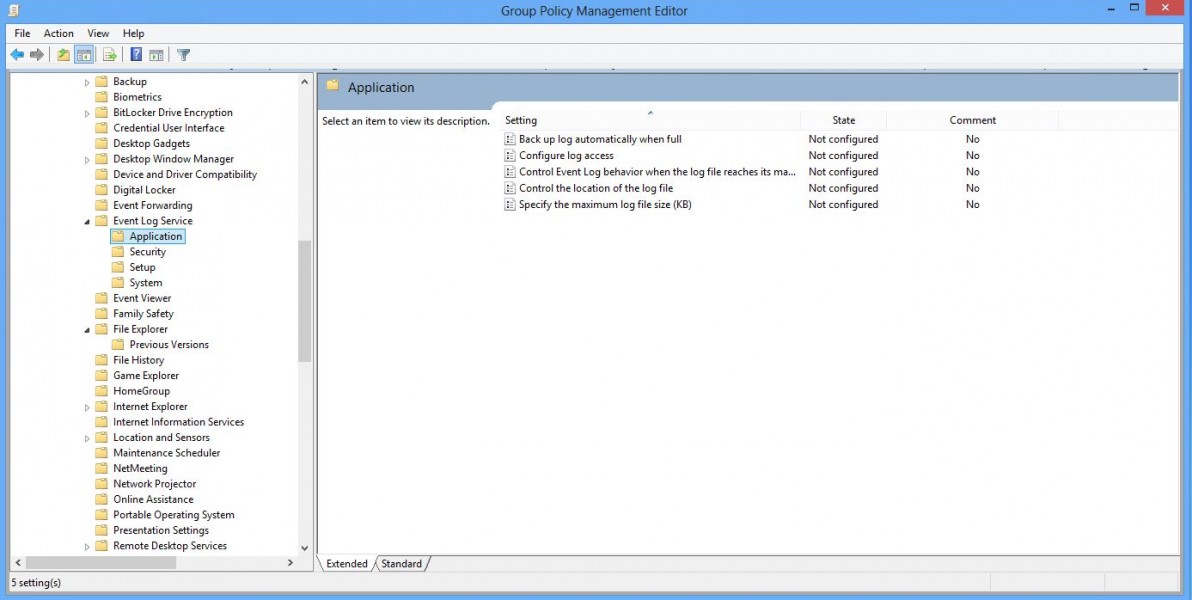Open Help via the question mark icon
Viewport: 1192px width, 600px height.
click(136, 55)
